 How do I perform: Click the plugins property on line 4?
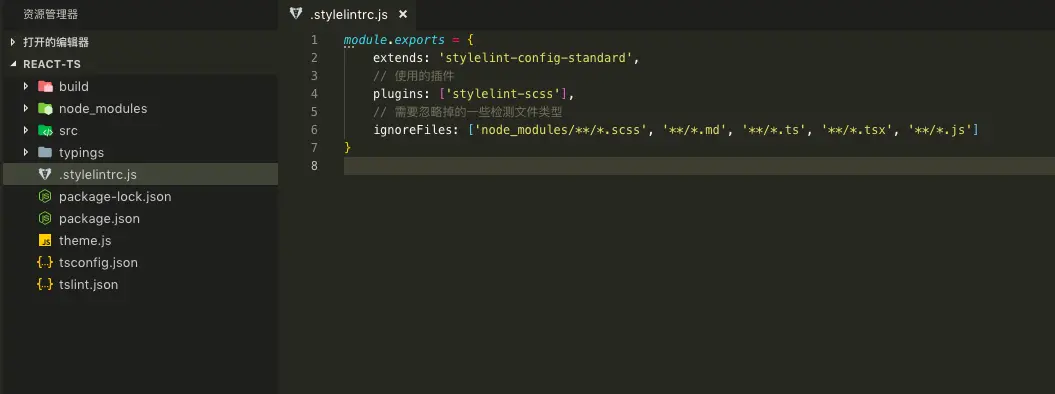(x=398, y=93)
